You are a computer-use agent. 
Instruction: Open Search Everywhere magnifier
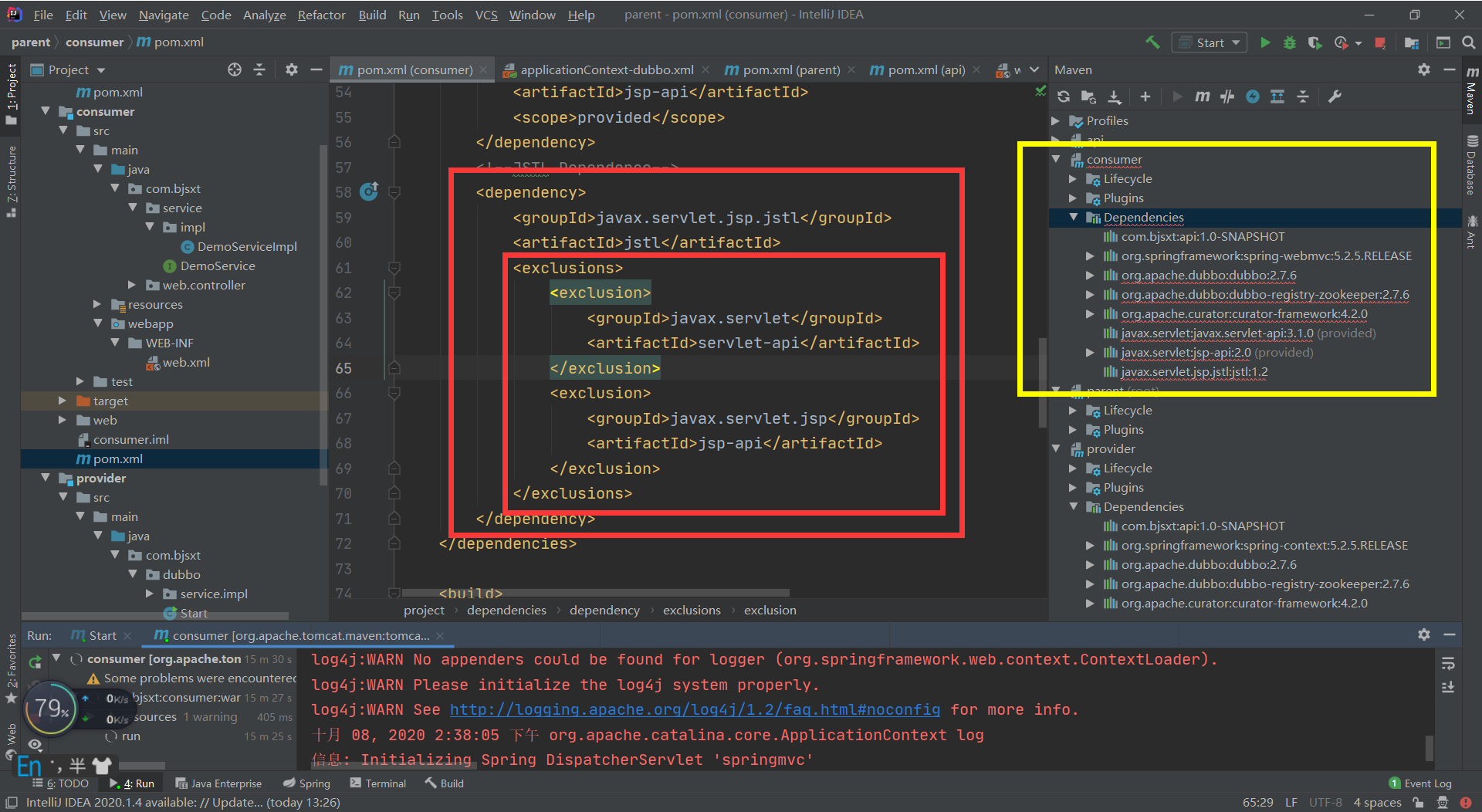[1469, 42]
